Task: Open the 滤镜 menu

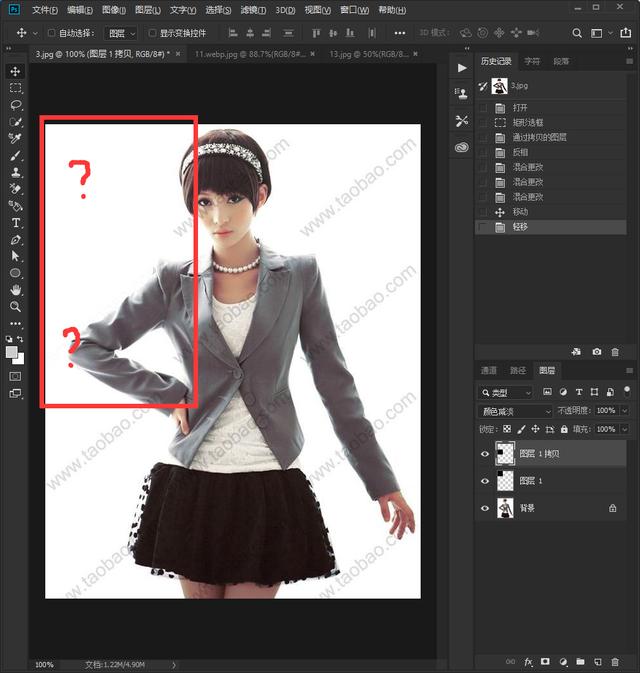Action: [x=253, y=10]
